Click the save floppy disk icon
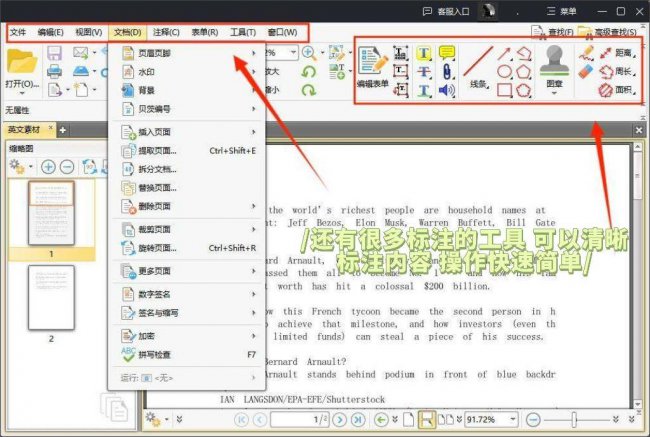 coord(54,53)
